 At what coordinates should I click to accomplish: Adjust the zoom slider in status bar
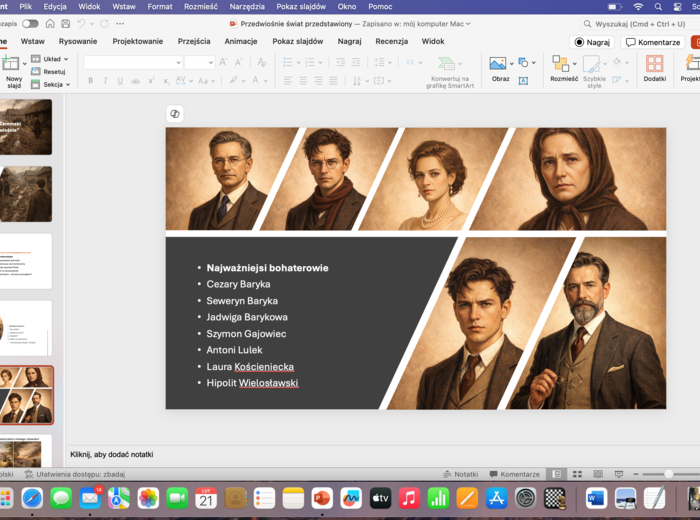(x=668, y=474)
